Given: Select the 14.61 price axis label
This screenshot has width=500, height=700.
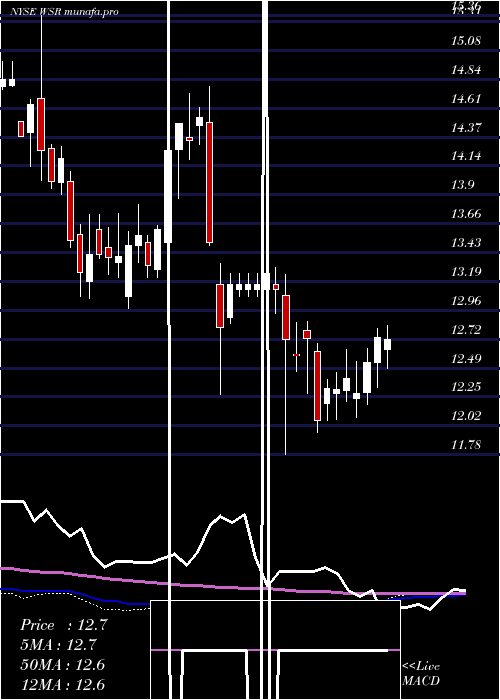Looking at the screenshot, I should [x=466, y=99].
